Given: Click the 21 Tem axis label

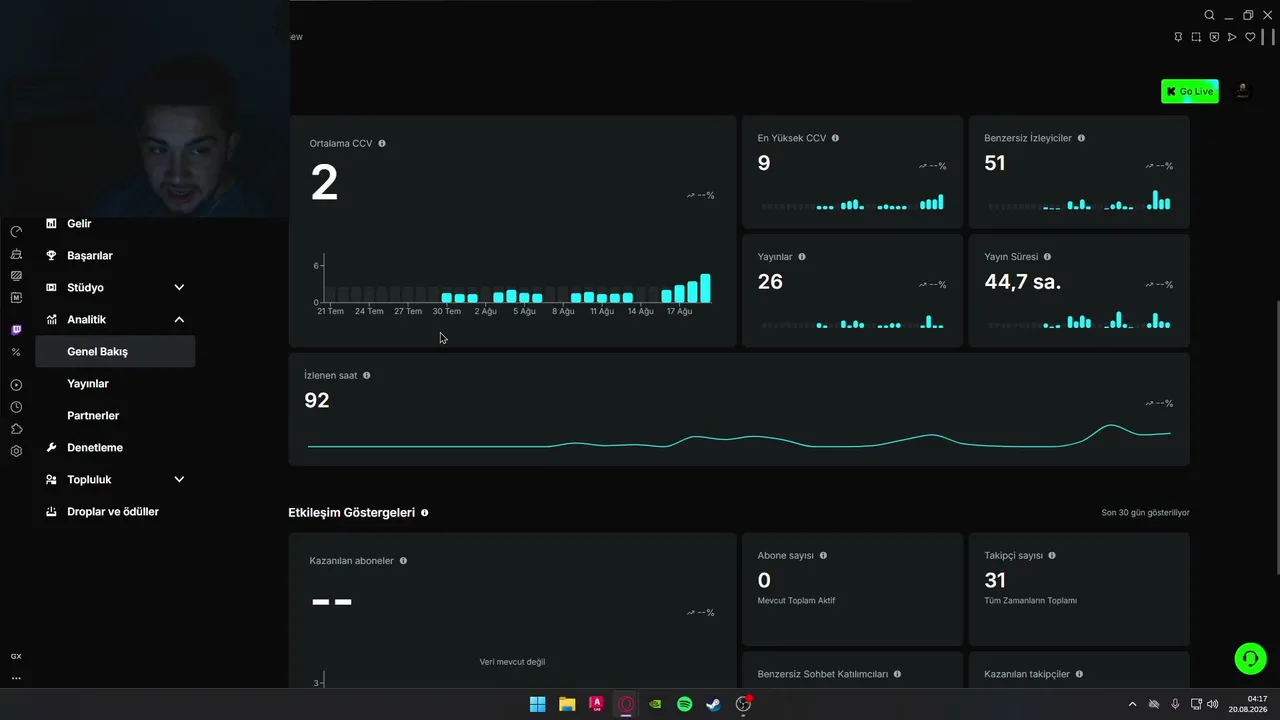Looking at the screenshot, I should (330, 311).
